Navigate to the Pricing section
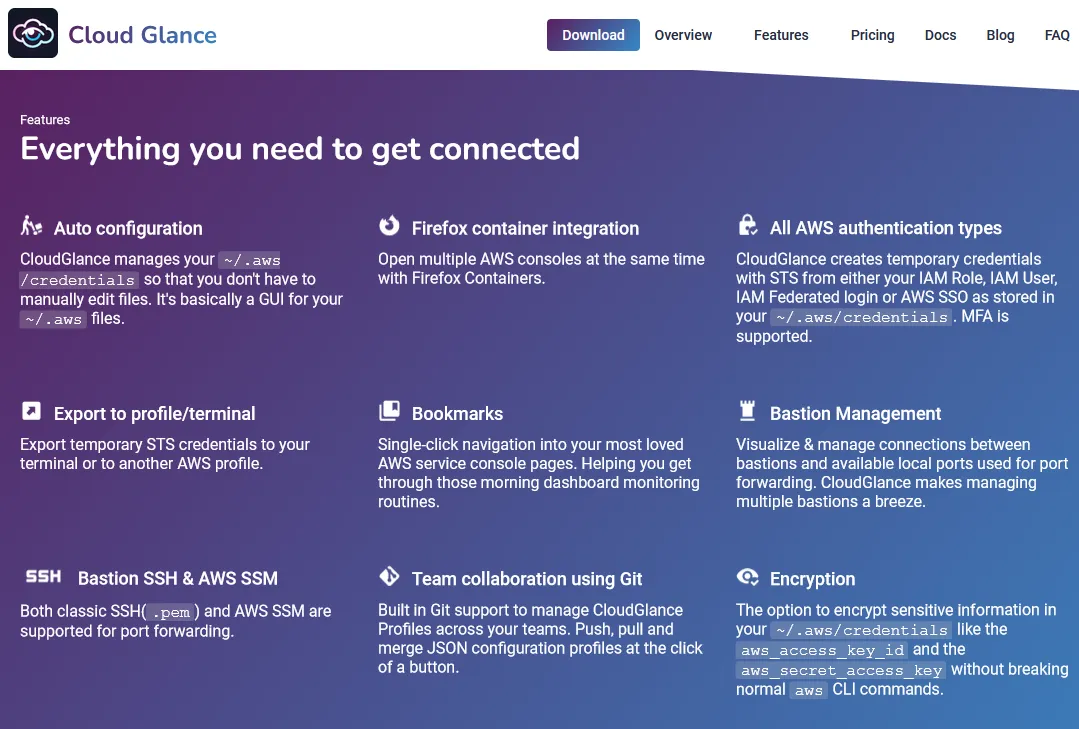1079x729 pixels. 871,35
